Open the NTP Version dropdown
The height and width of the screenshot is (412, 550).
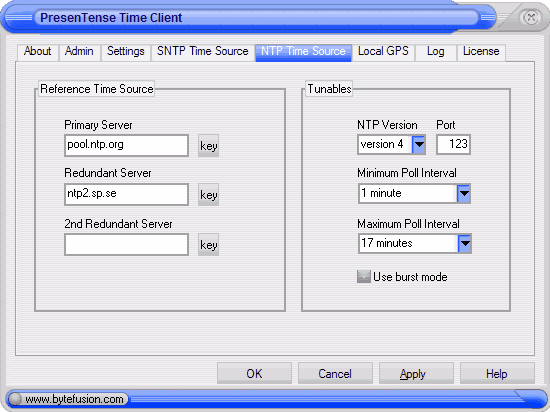tap(419, 144)
